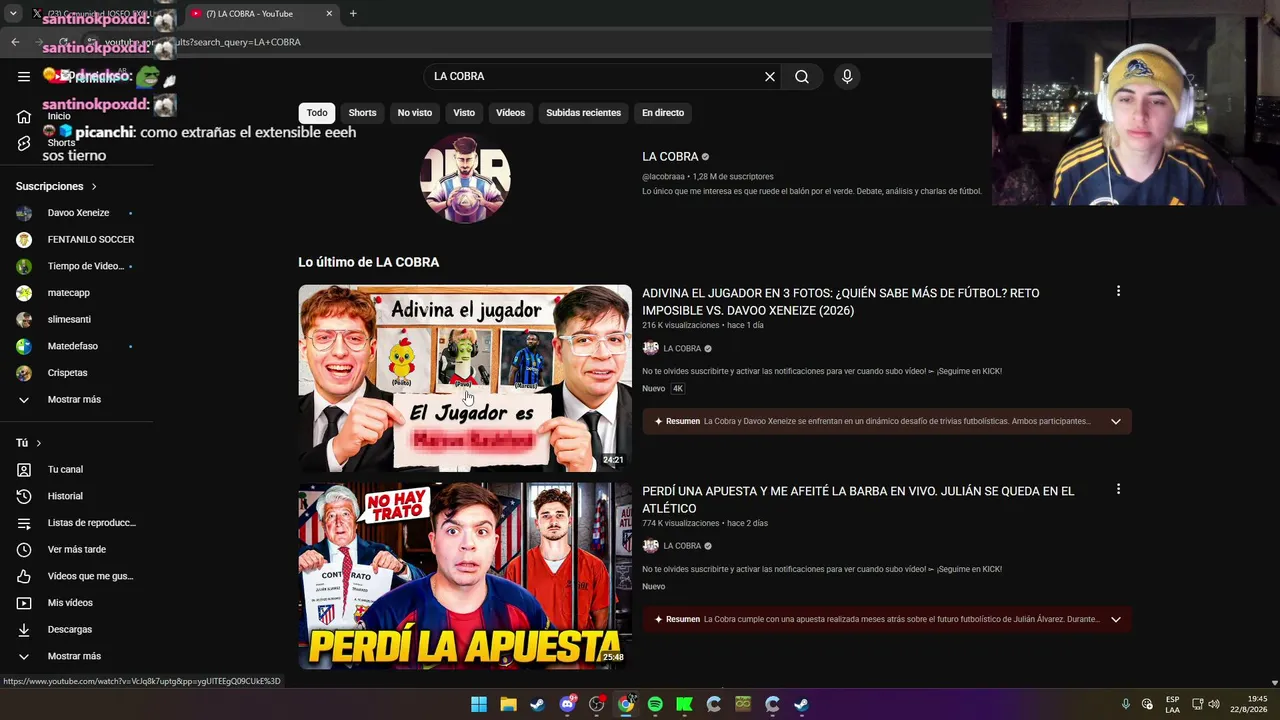Open the browser tab search dropdown

click(13, 13)
